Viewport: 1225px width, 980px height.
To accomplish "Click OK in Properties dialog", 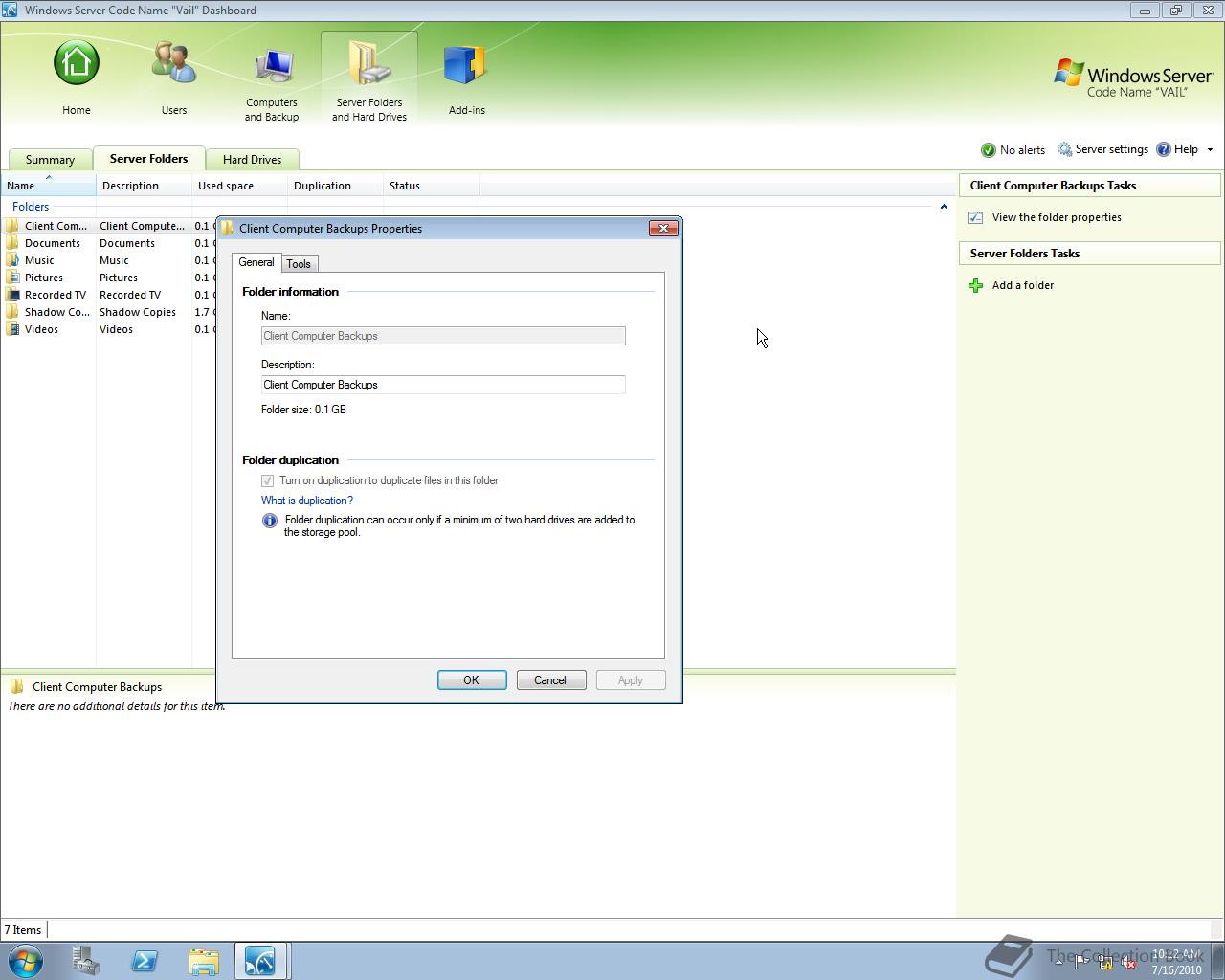I will pyautogui.click(x=472, y=680).
